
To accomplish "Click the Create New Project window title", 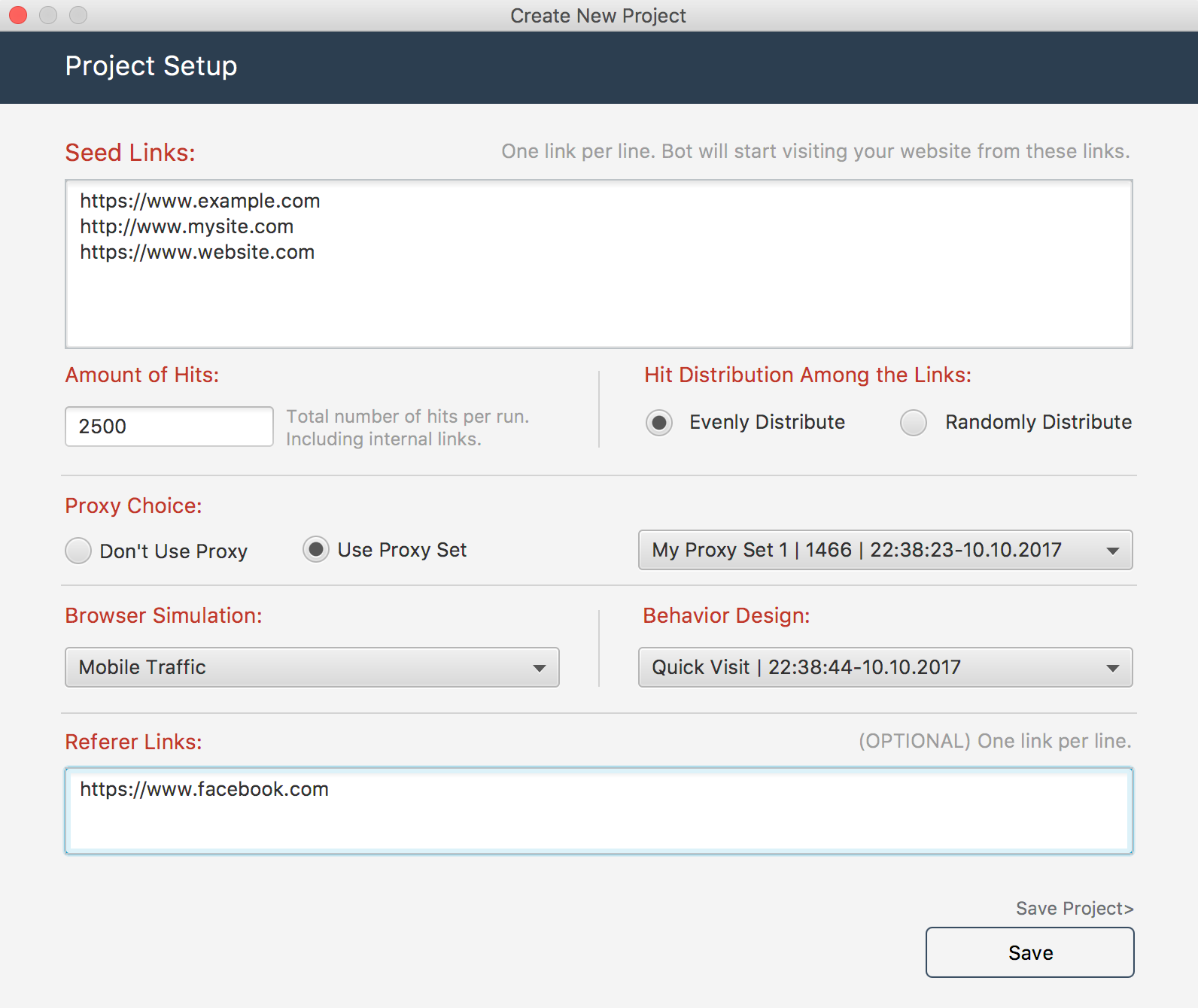I will 598,16.
